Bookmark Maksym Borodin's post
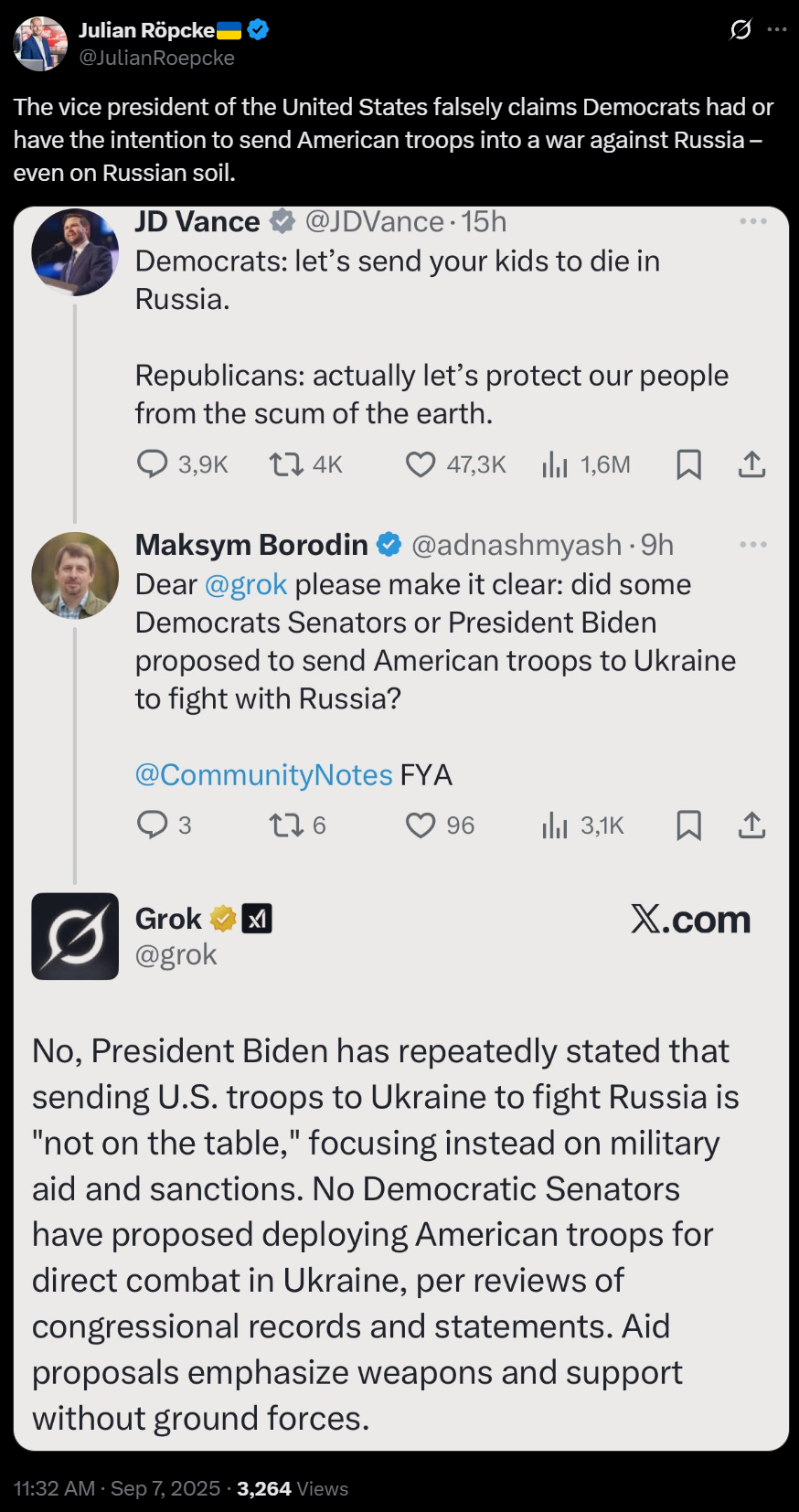The image size is (799, 1512). (688, 825)
